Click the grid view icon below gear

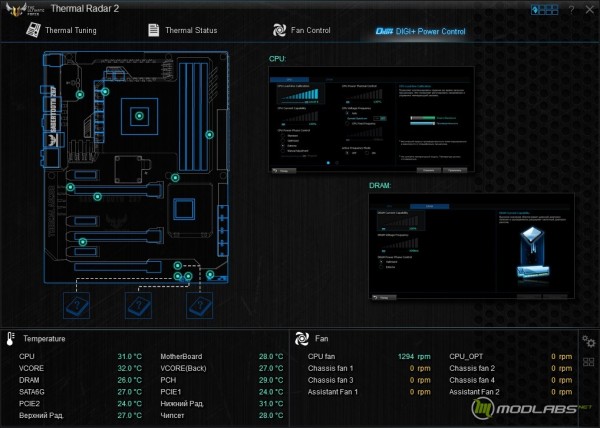[588, 362]
